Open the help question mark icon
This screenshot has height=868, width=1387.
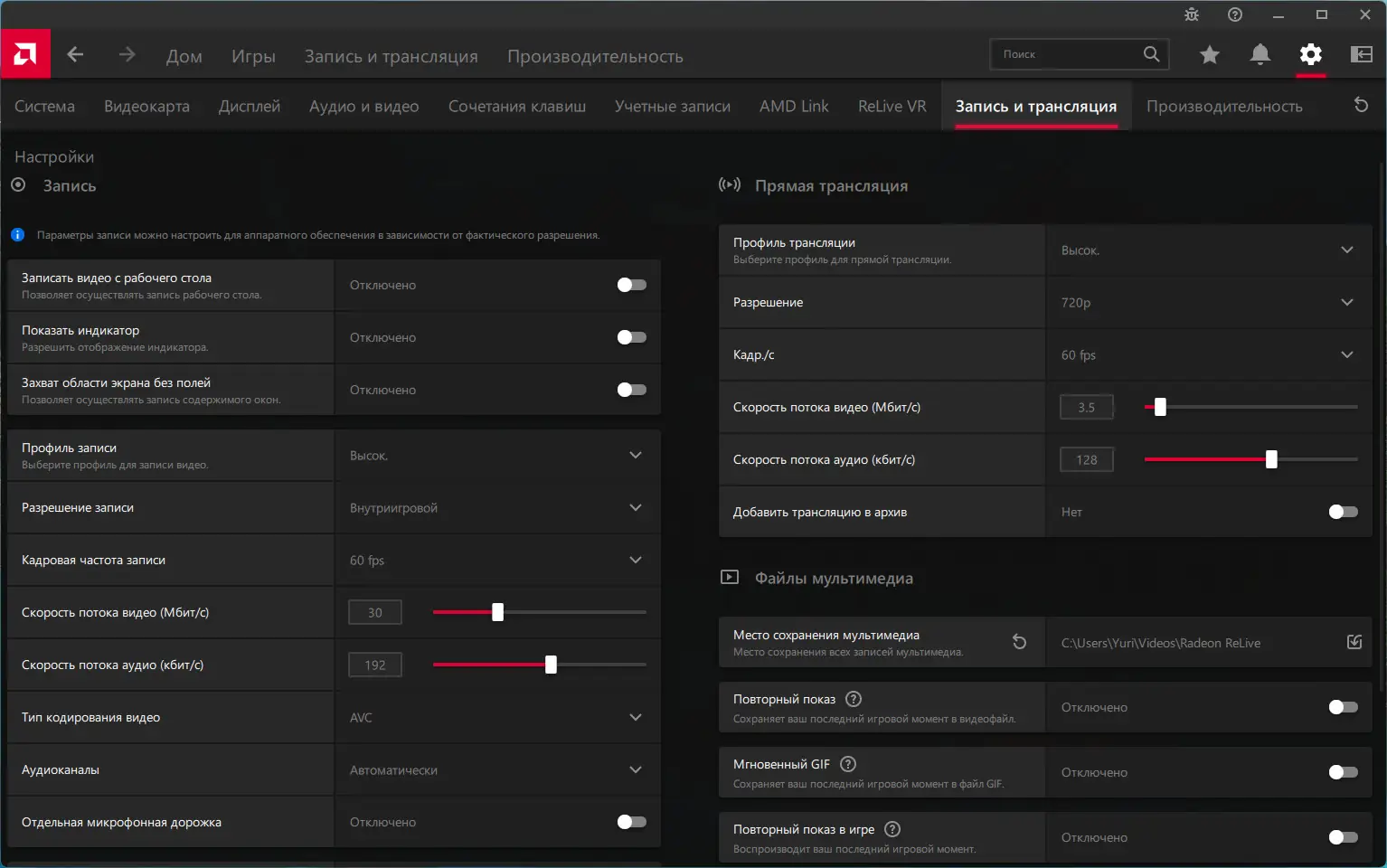click(x=1235, y=14)
